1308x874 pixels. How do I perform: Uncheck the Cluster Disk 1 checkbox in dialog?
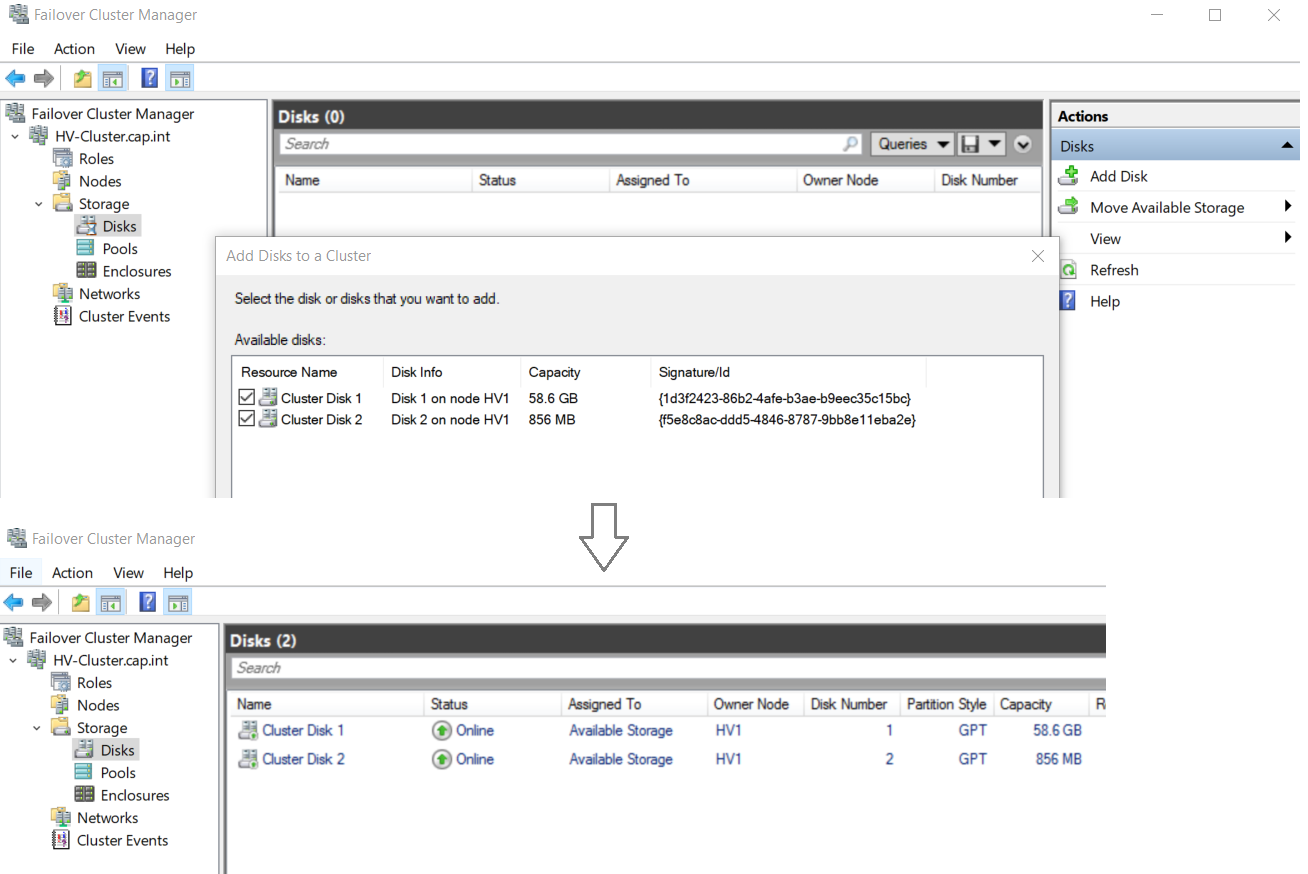click(247, 398)
